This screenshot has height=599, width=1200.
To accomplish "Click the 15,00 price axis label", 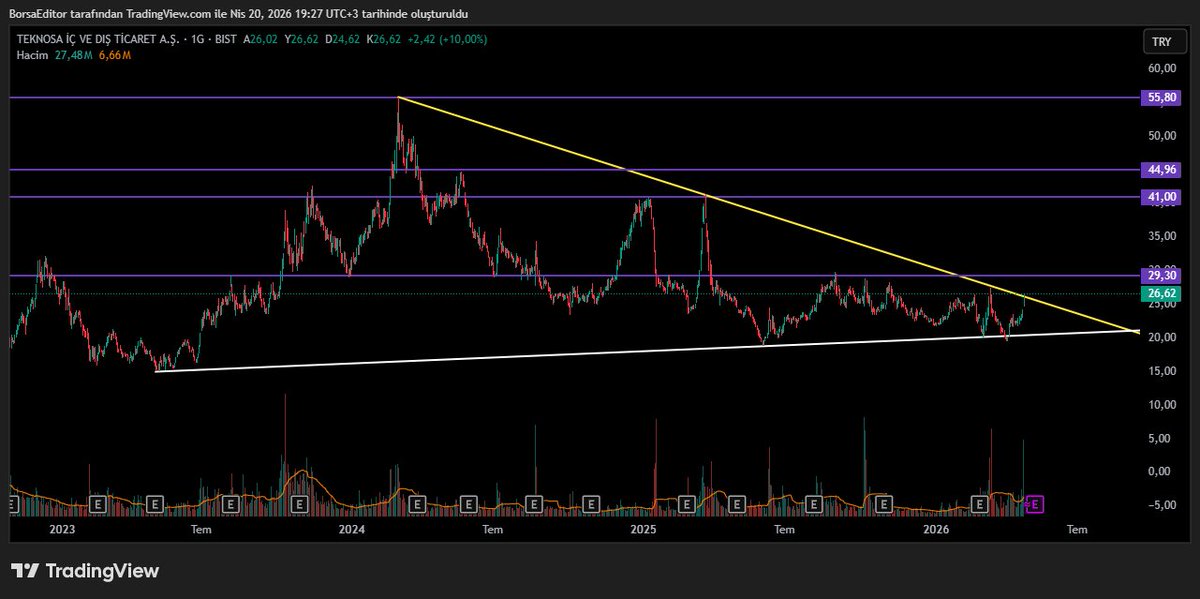I will pos(1162,371).
